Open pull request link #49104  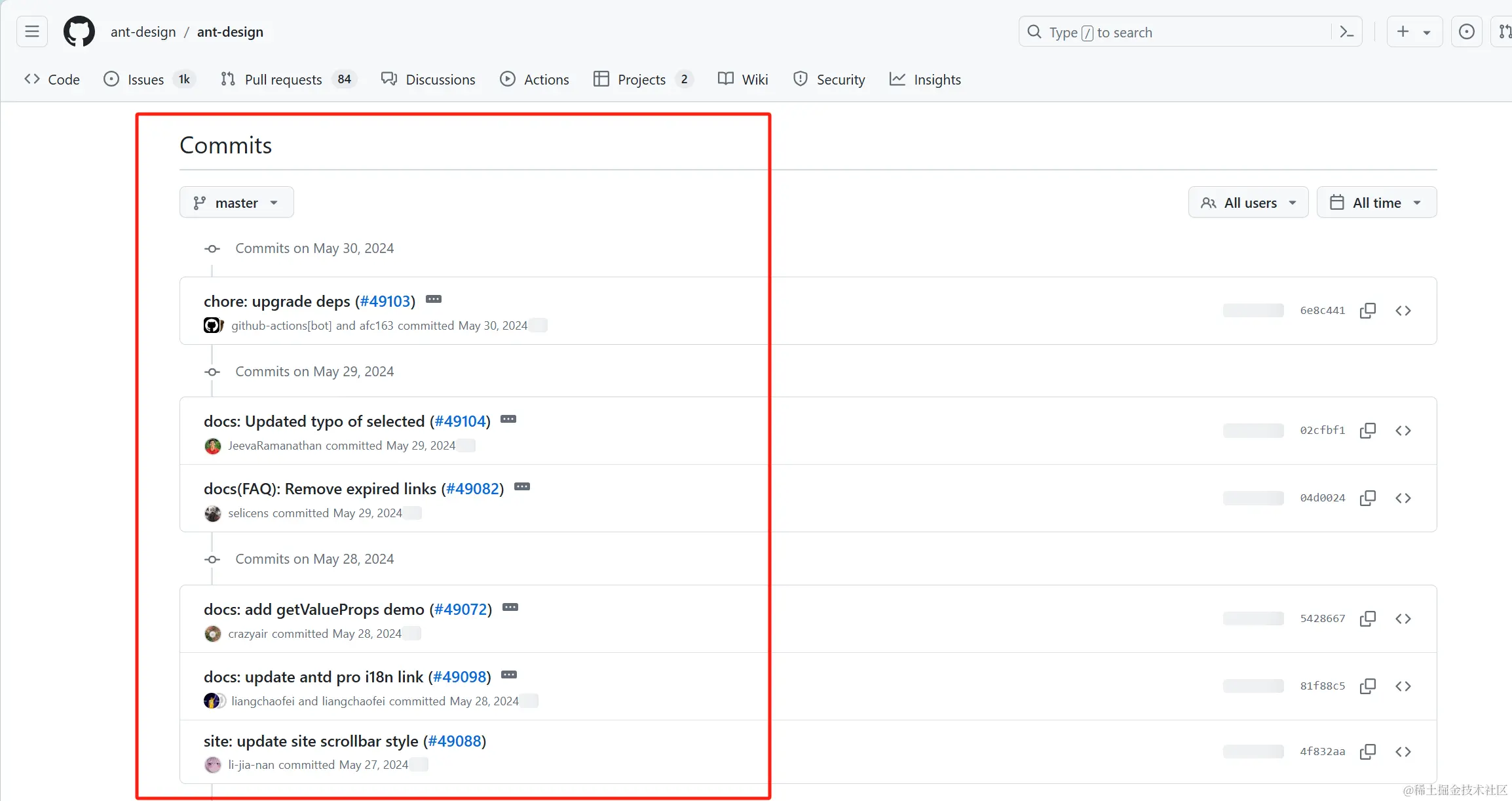pyautogui.click(x=460, y=421)
